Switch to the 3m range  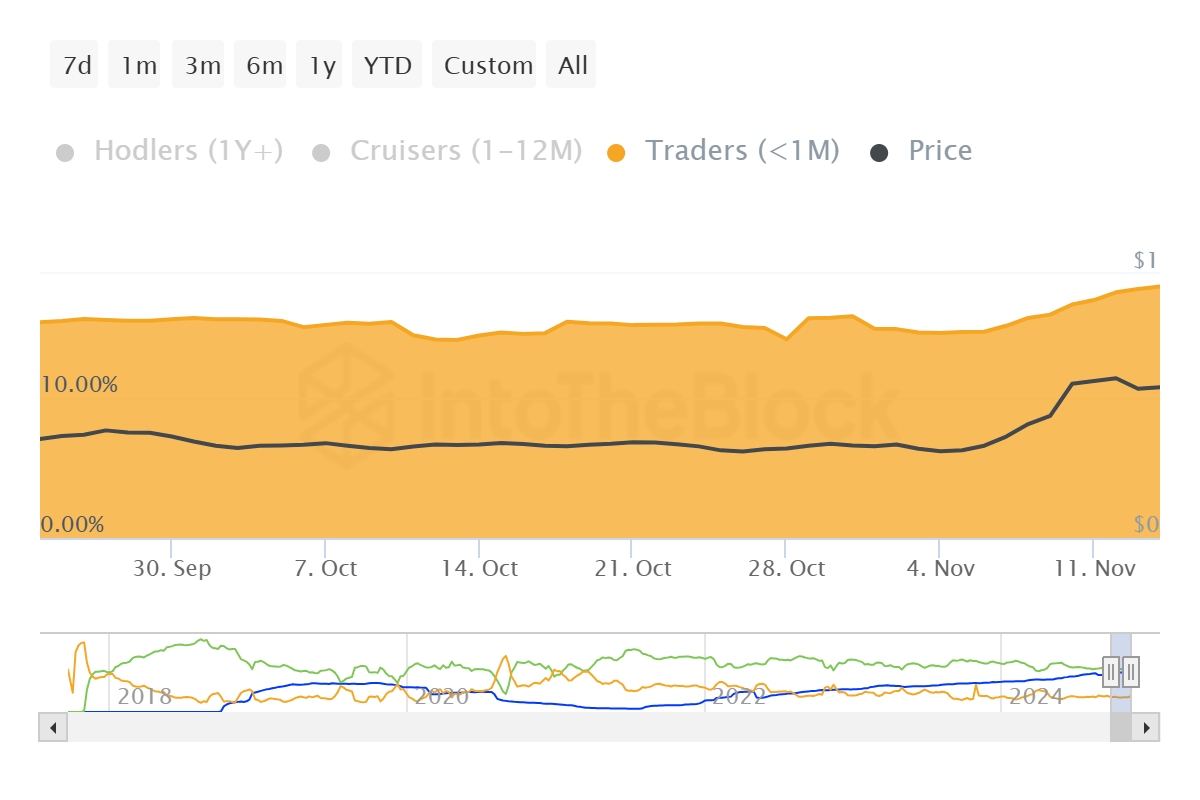[x=202, y=65]
